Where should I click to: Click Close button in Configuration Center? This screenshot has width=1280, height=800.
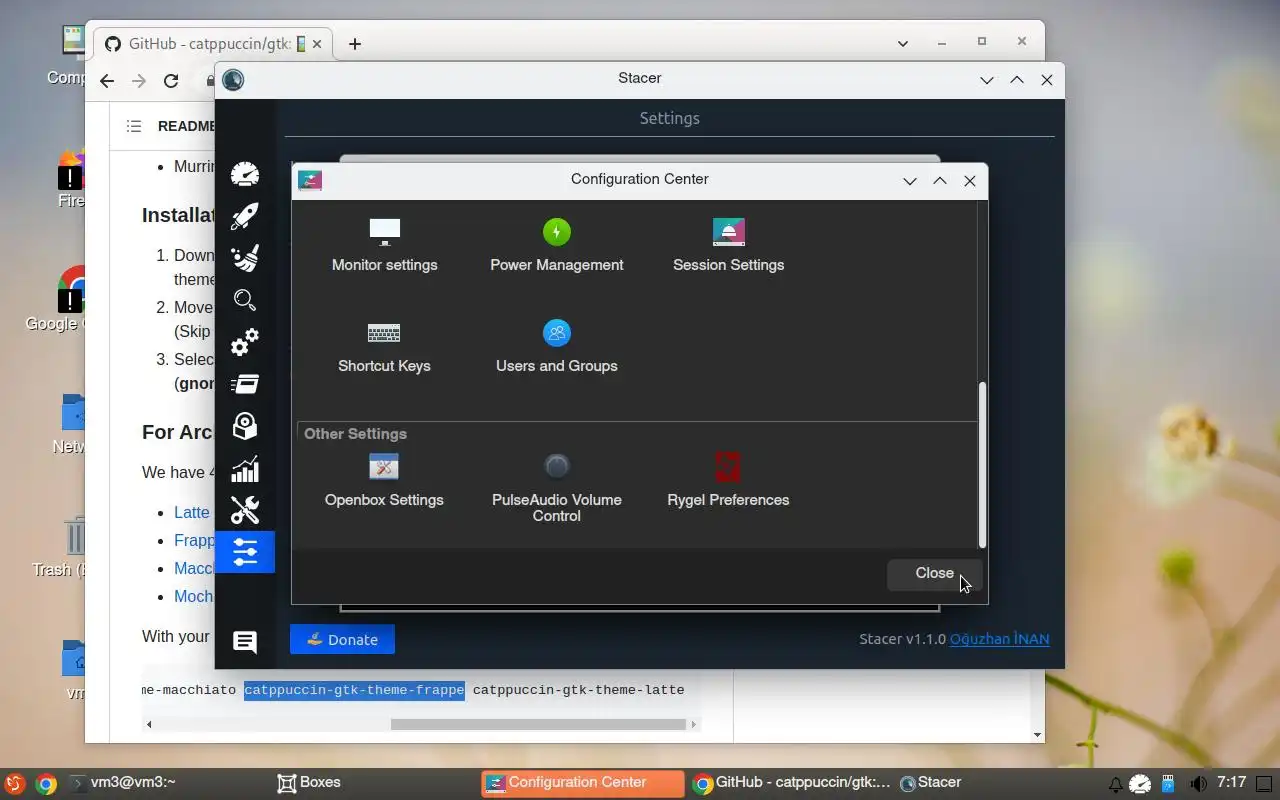pos(934,573)
